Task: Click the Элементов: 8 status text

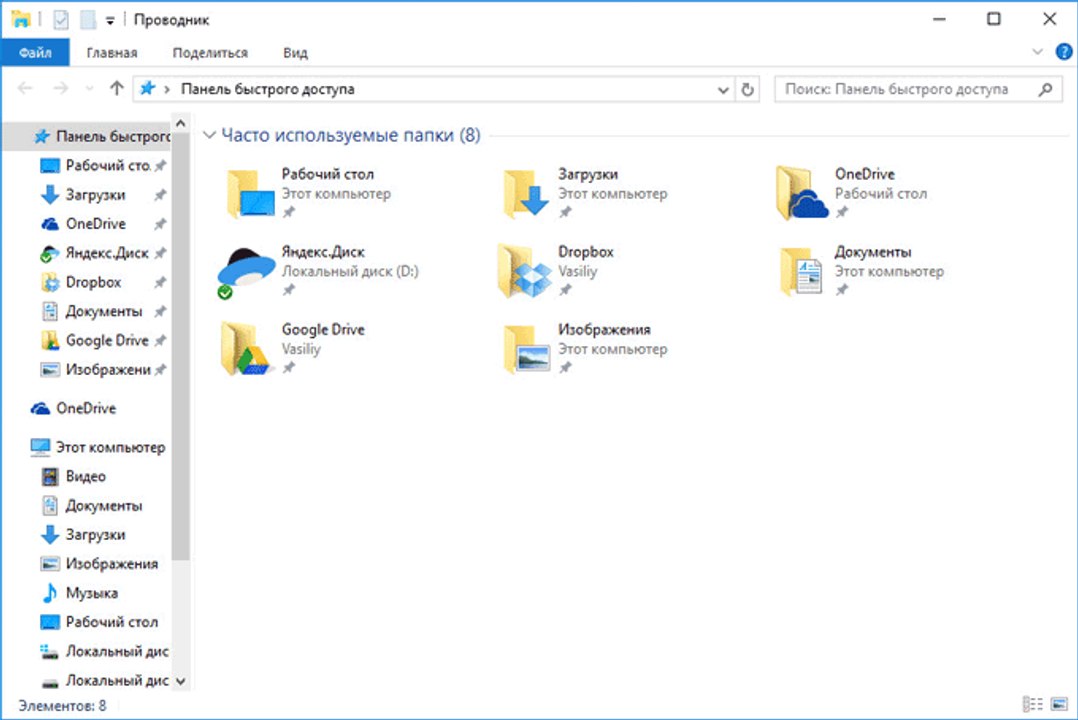Action: coord(62,706)
